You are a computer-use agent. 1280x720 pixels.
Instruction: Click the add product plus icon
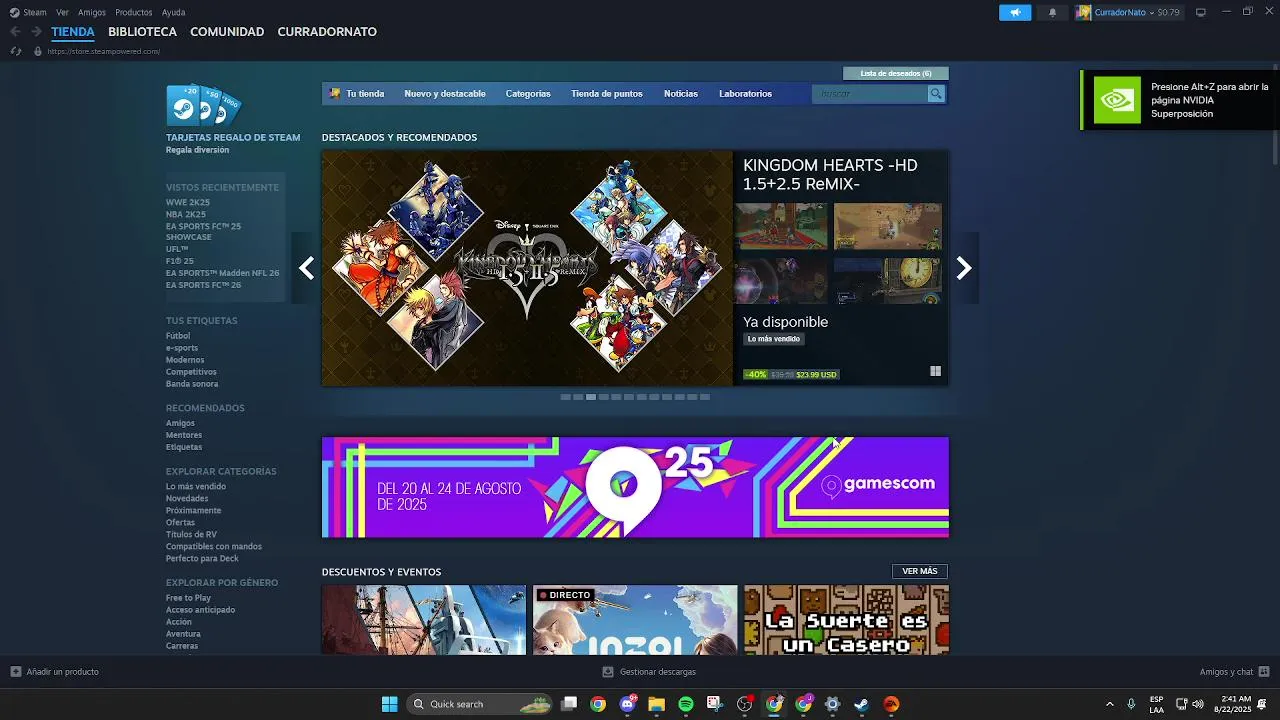click(x=15, y=672)
